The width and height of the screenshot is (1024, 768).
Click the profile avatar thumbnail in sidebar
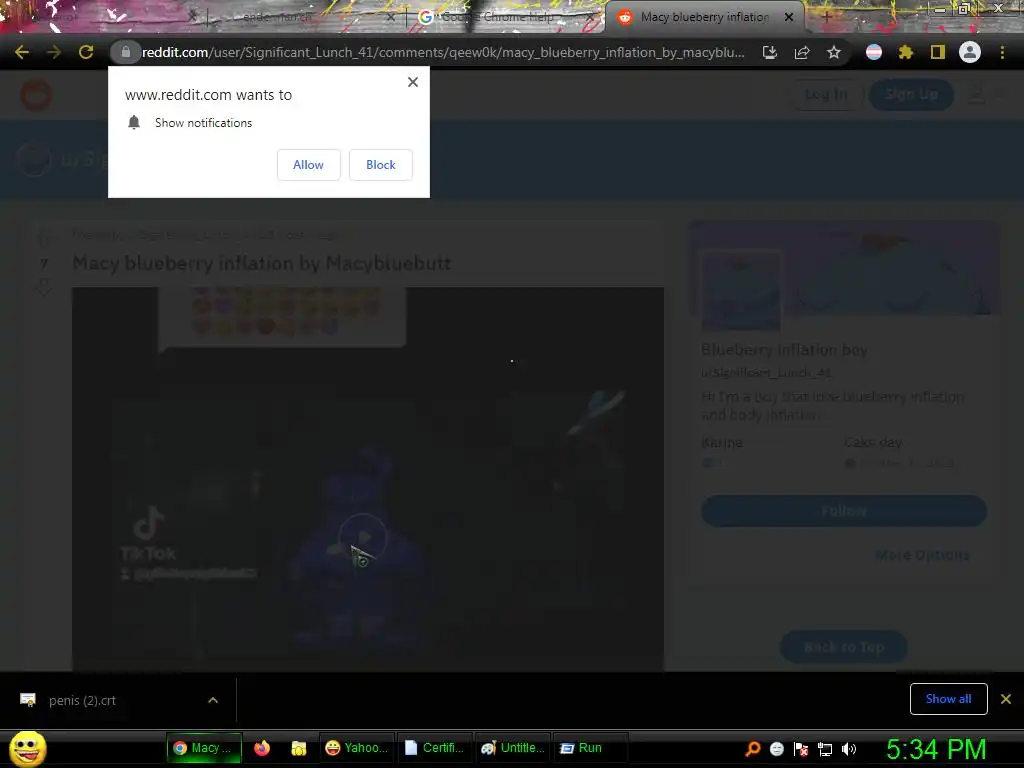[x=741, y=291]
